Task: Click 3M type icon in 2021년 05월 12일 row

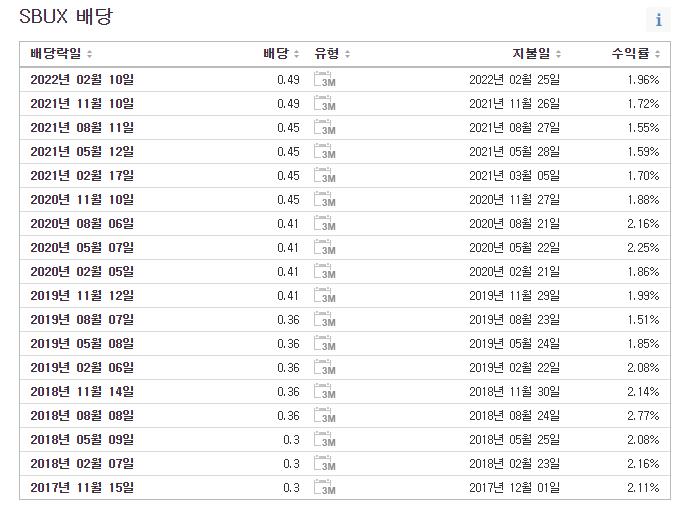Action: (x=325, y=151)
